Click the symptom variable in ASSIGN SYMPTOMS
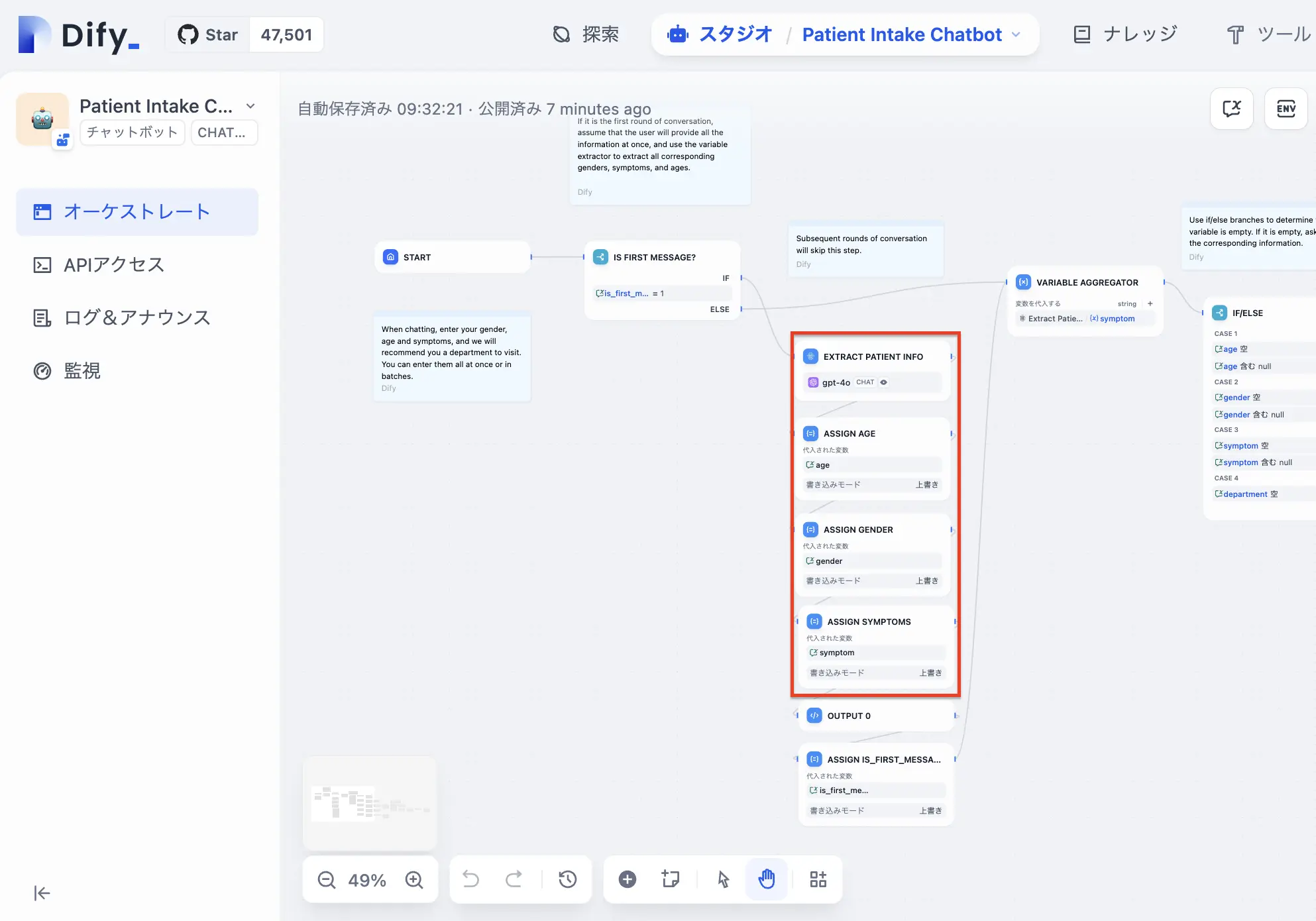Screen dimensions: 1316x921 coord(877,653)
